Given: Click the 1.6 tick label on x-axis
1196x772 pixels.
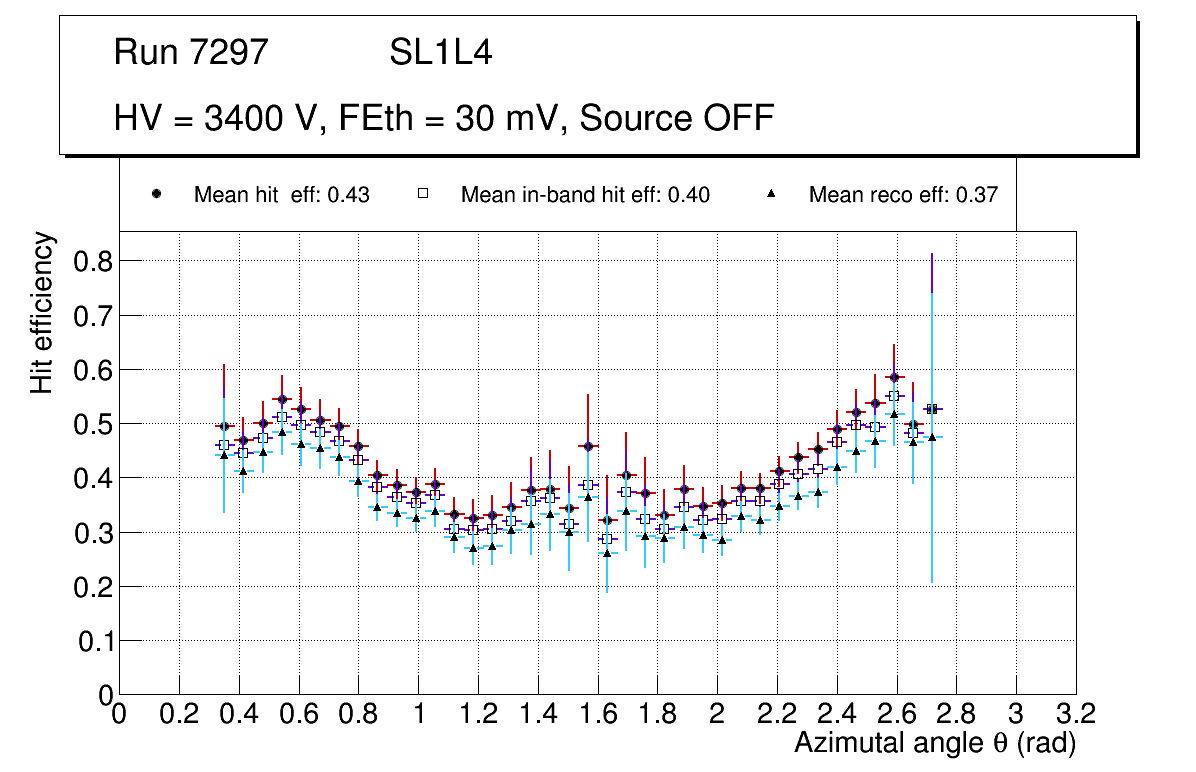Looking at the screenshot, I should point(597,714).
